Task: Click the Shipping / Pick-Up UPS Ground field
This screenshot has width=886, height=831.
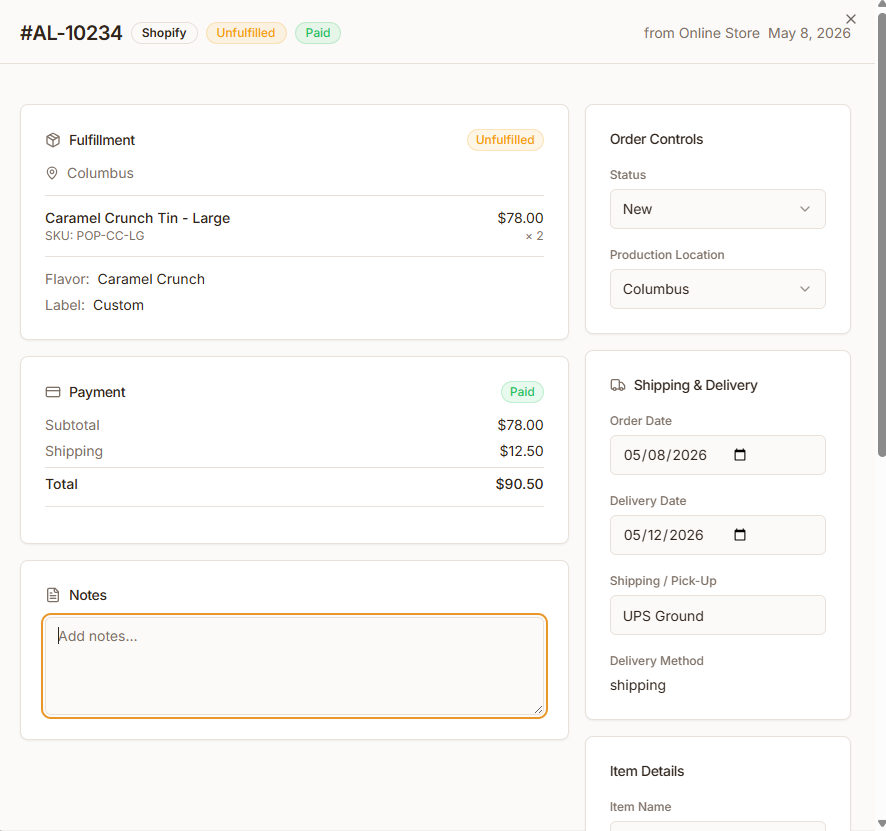Action: pyautogui.click(x=718, y=615)
